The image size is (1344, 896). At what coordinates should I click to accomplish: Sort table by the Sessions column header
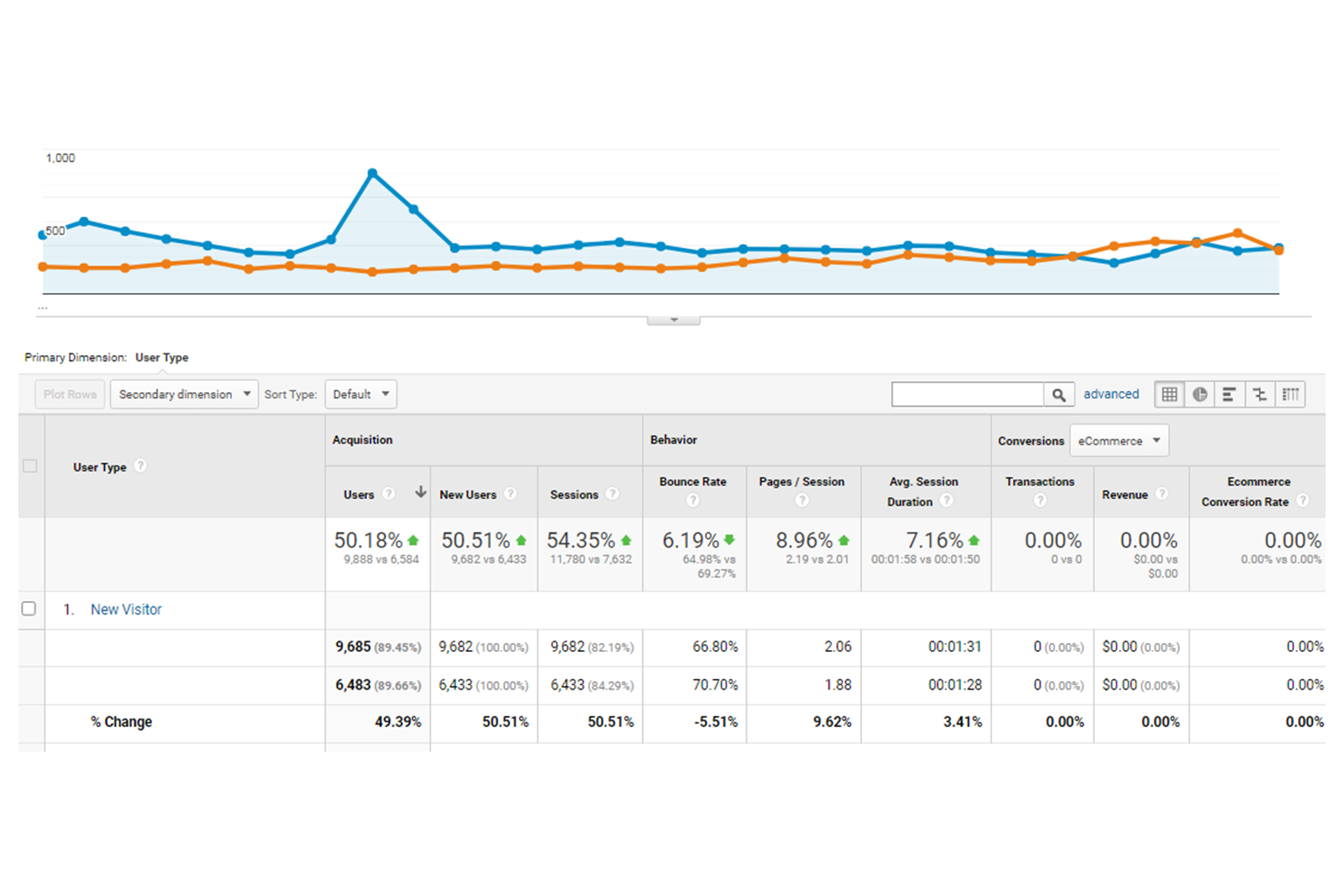574,495
